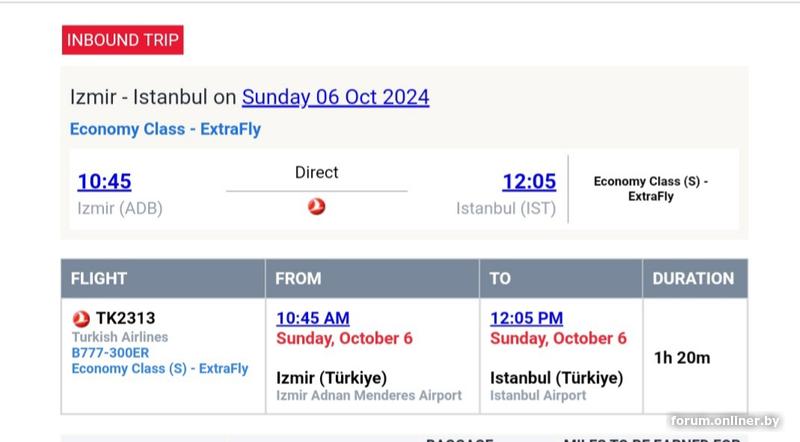800x442 pixels.
Task: Open the 10:45 AM link in the FROM column
Action: coord(312,318)
